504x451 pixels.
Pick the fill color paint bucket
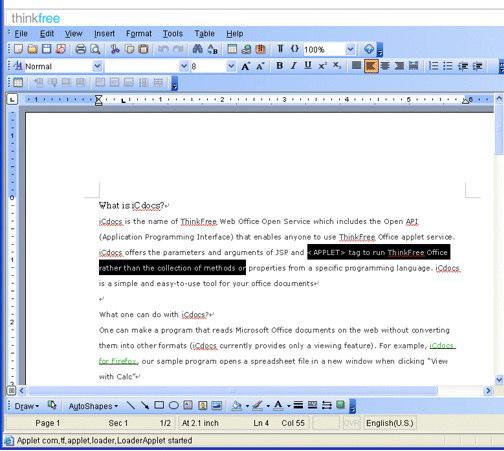tap(237, 405)
